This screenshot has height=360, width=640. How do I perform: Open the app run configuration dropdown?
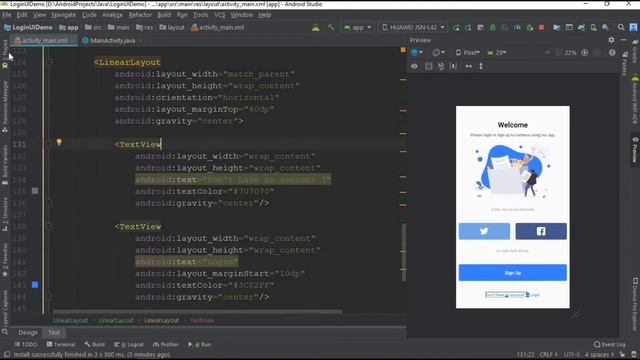(358, 27)
